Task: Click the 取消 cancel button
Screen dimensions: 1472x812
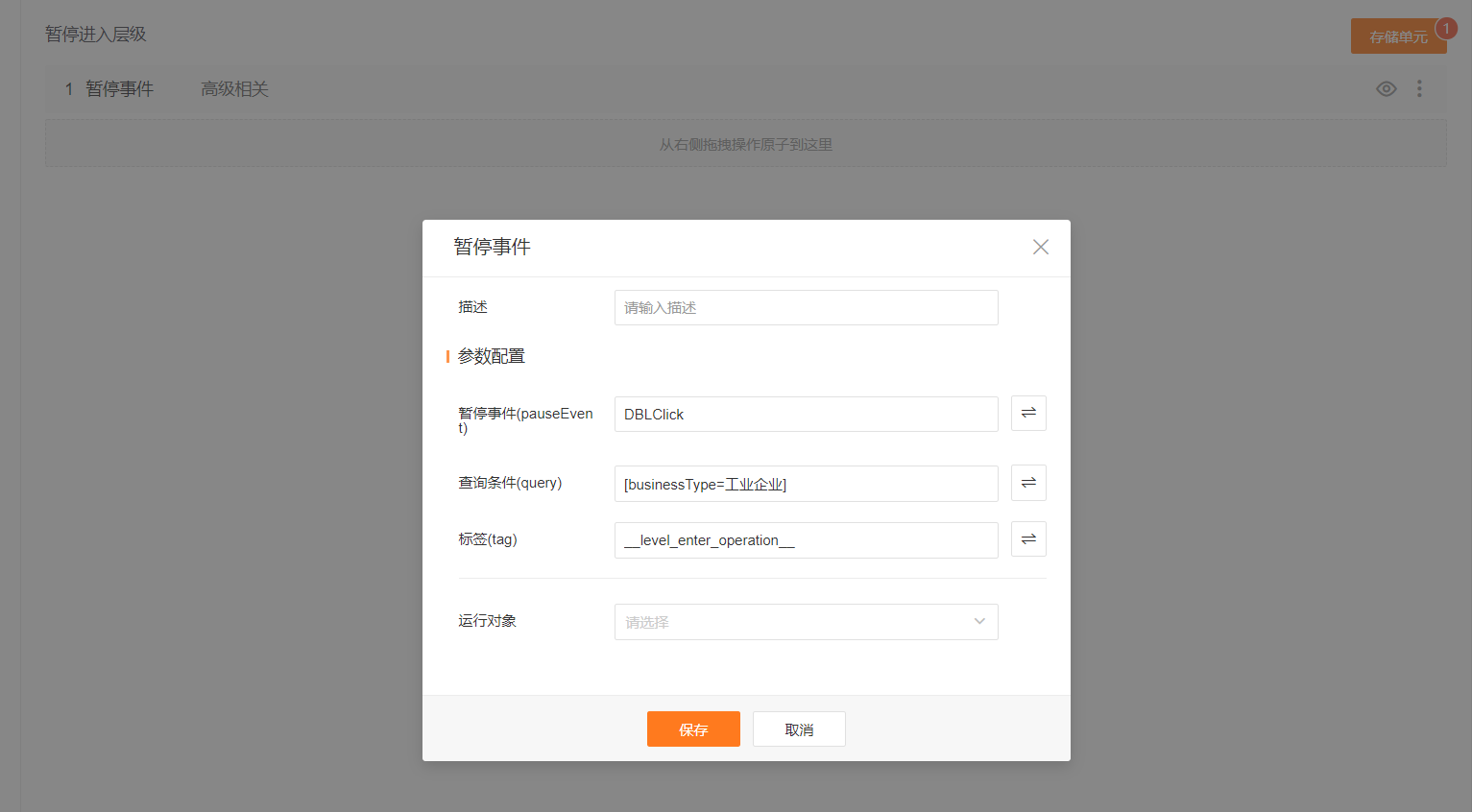Action: [x=799, y=728]
